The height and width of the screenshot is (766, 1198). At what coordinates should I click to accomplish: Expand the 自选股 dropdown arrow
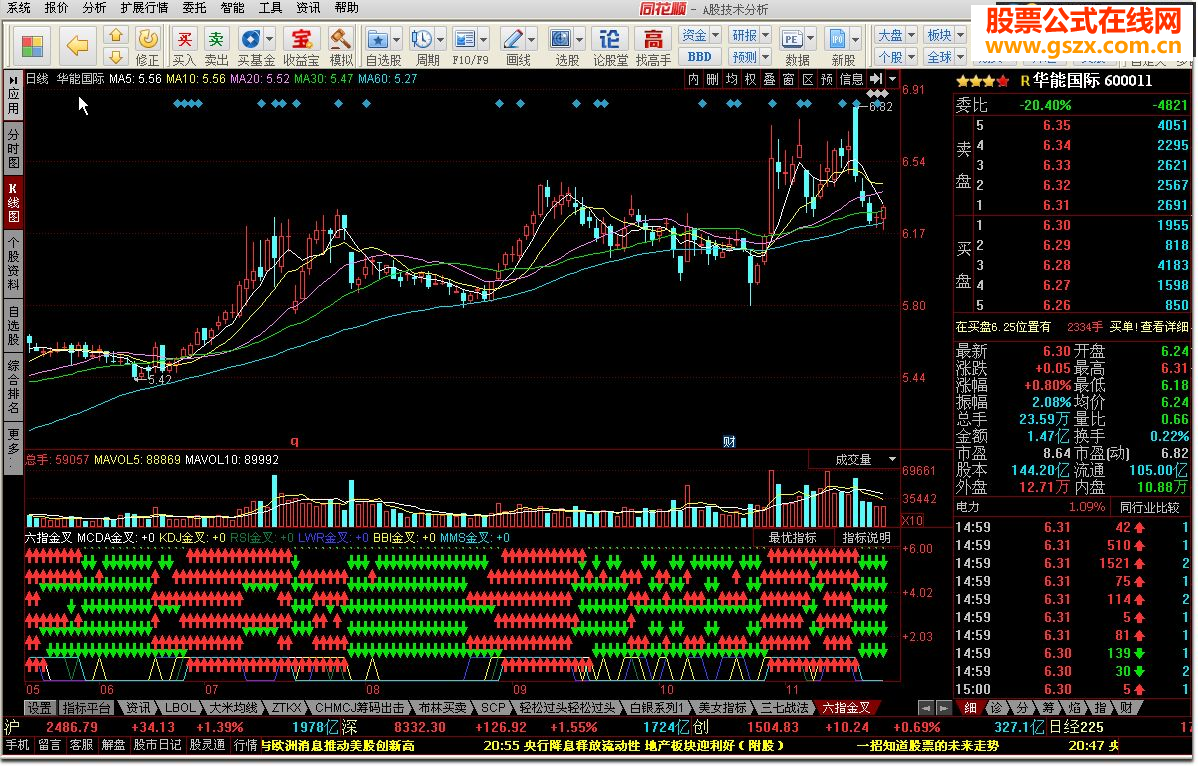click(x=397, y=39)
